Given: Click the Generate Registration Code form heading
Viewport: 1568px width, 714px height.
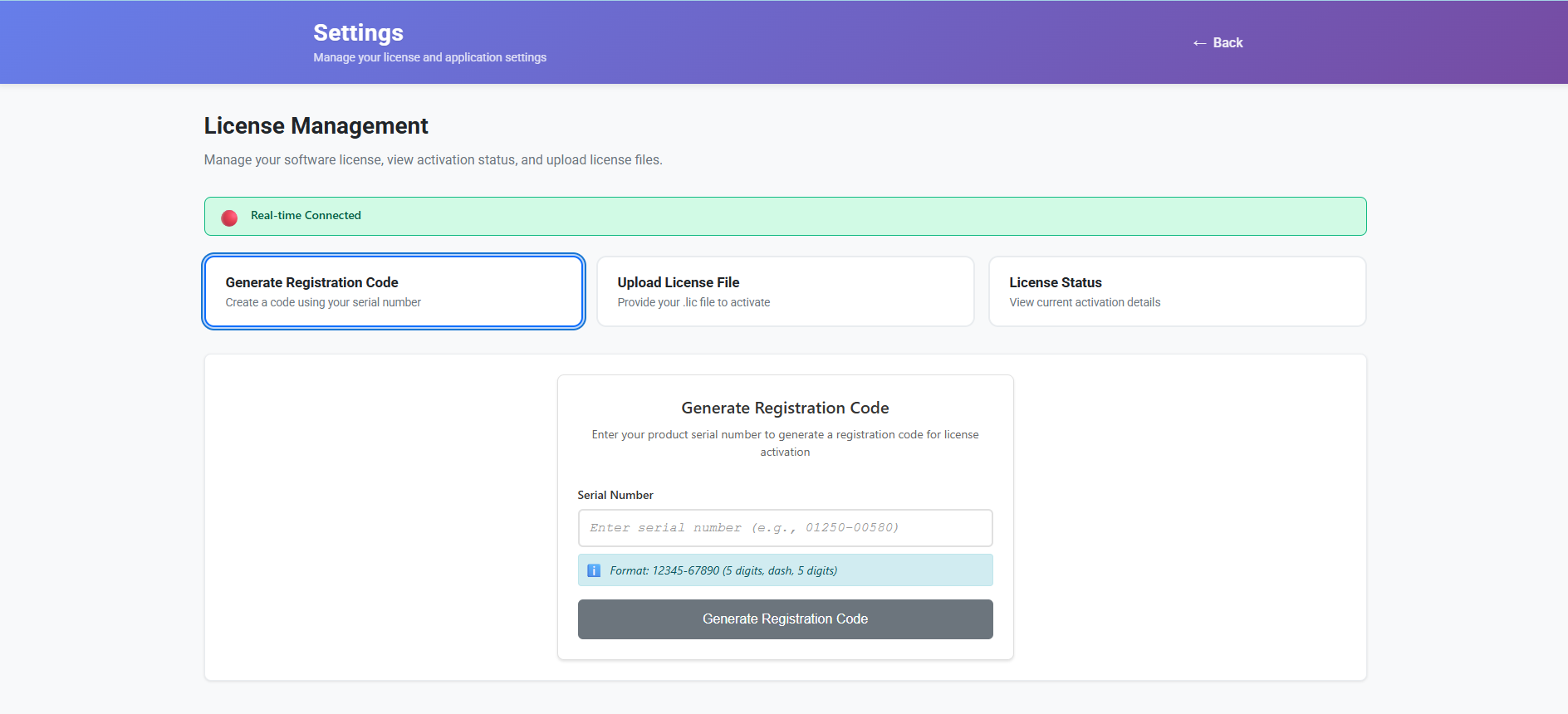Looking at the screenshot, I should [x=785, y=408].
